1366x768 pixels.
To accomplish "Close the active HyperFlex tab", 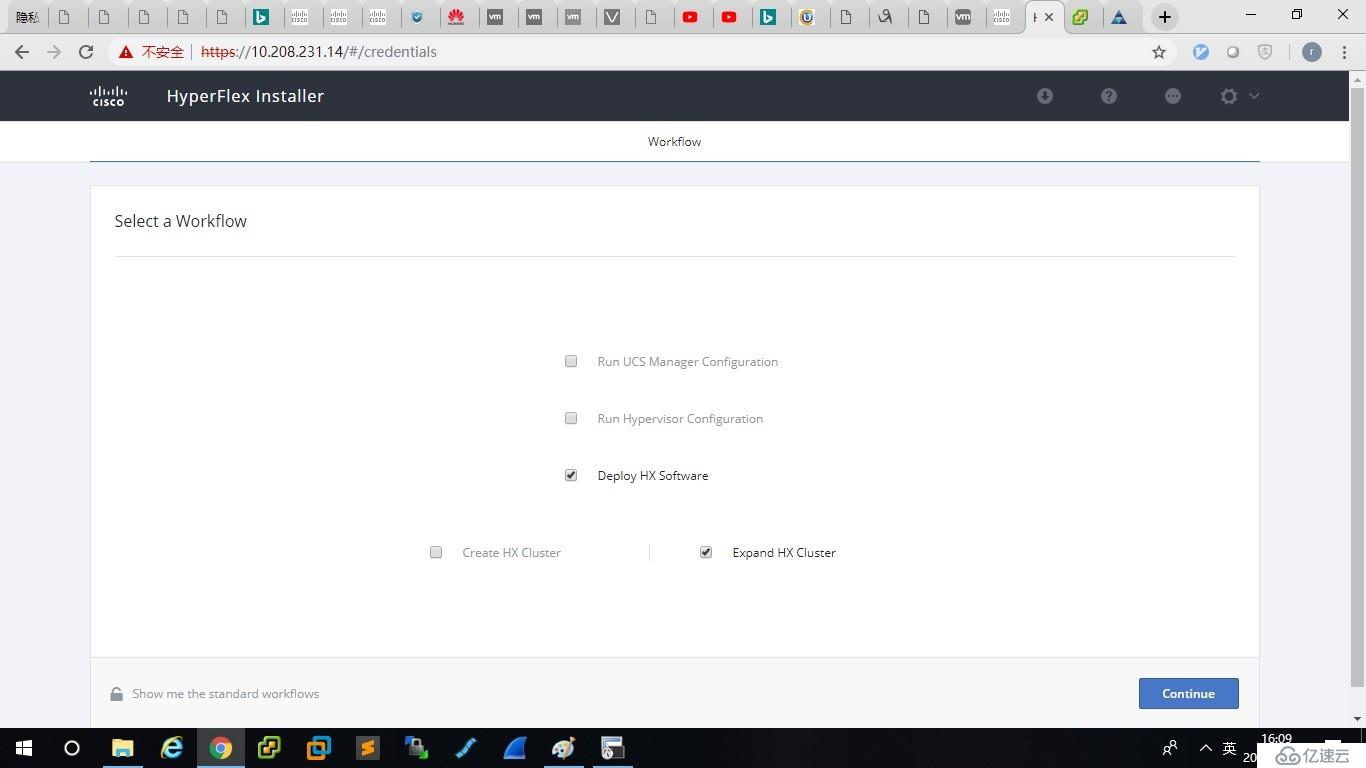I will (x=1049, y=17).
